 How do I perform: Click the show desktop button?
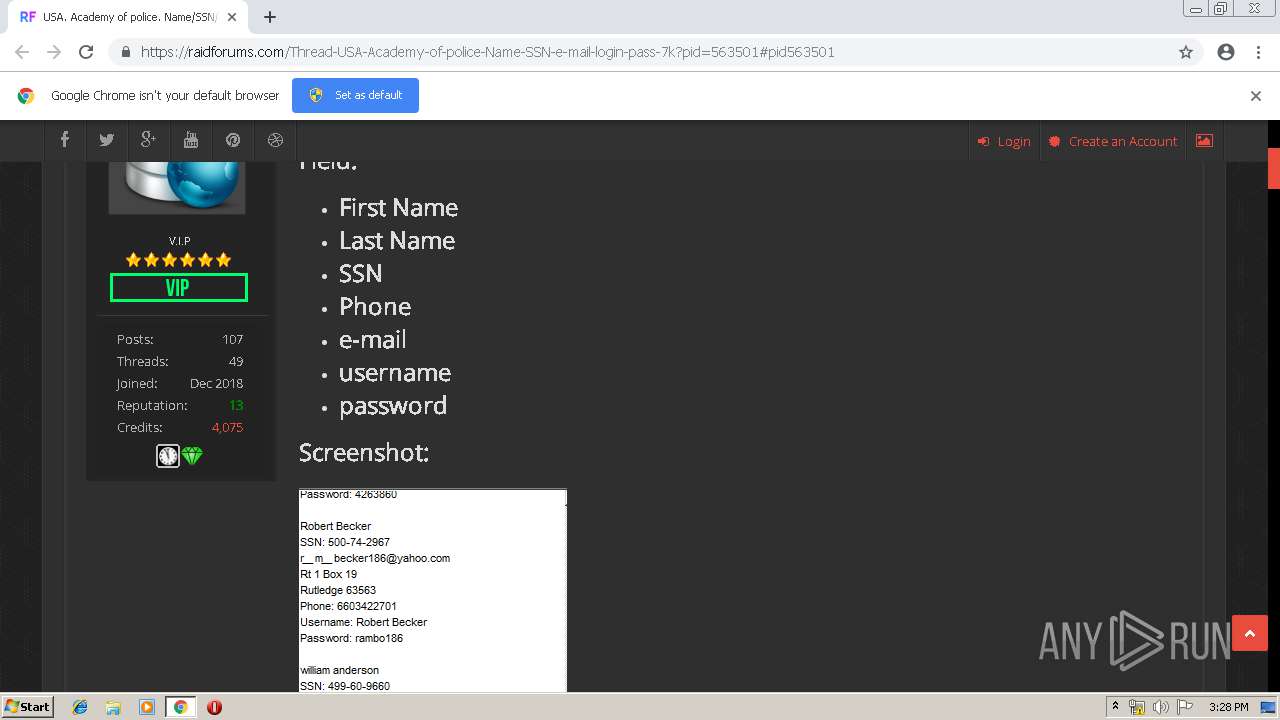pyautogui.click(x=1269, y=707)
